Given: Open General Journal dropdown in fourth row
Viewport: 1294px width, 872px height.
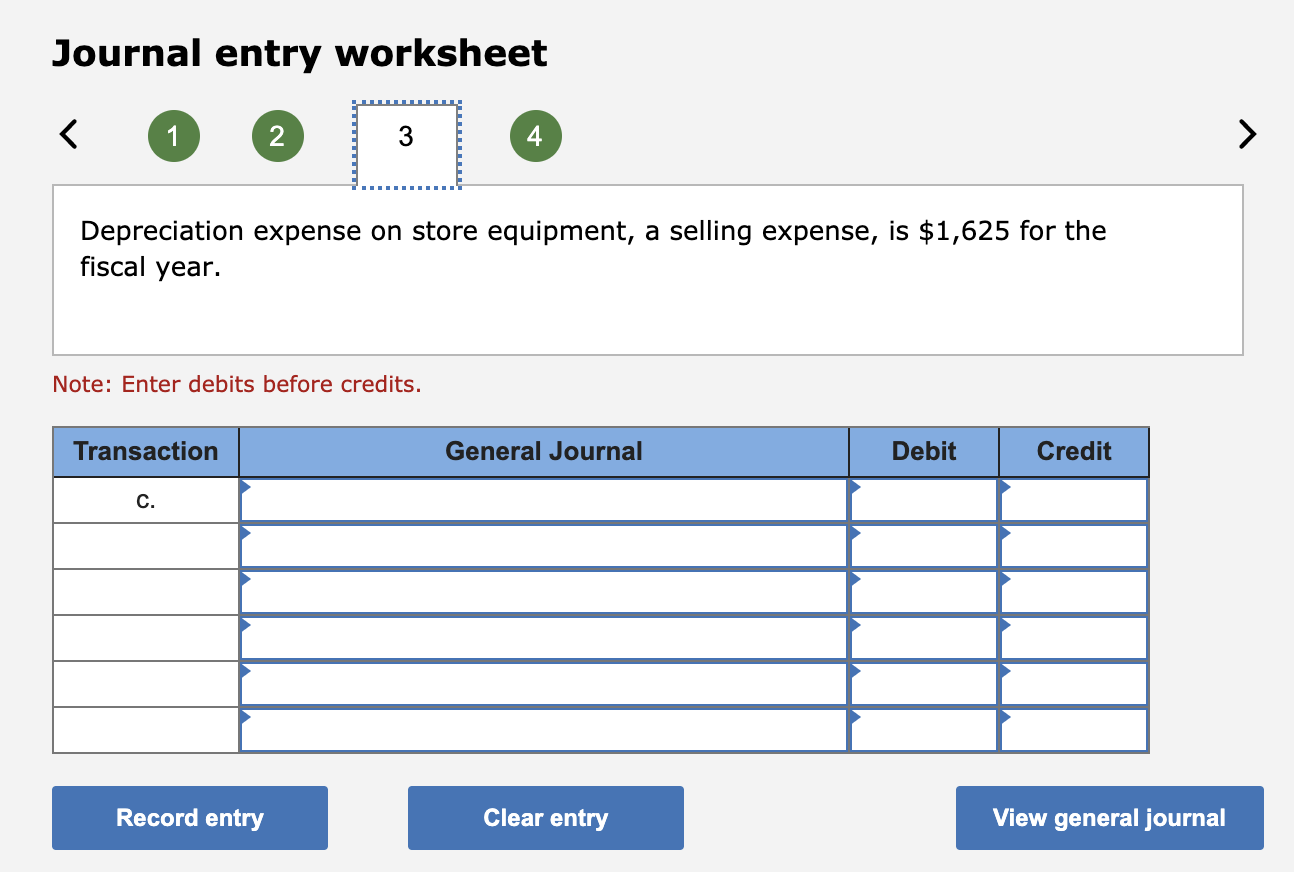Looking at the screenshot, I should coord(544,638).
